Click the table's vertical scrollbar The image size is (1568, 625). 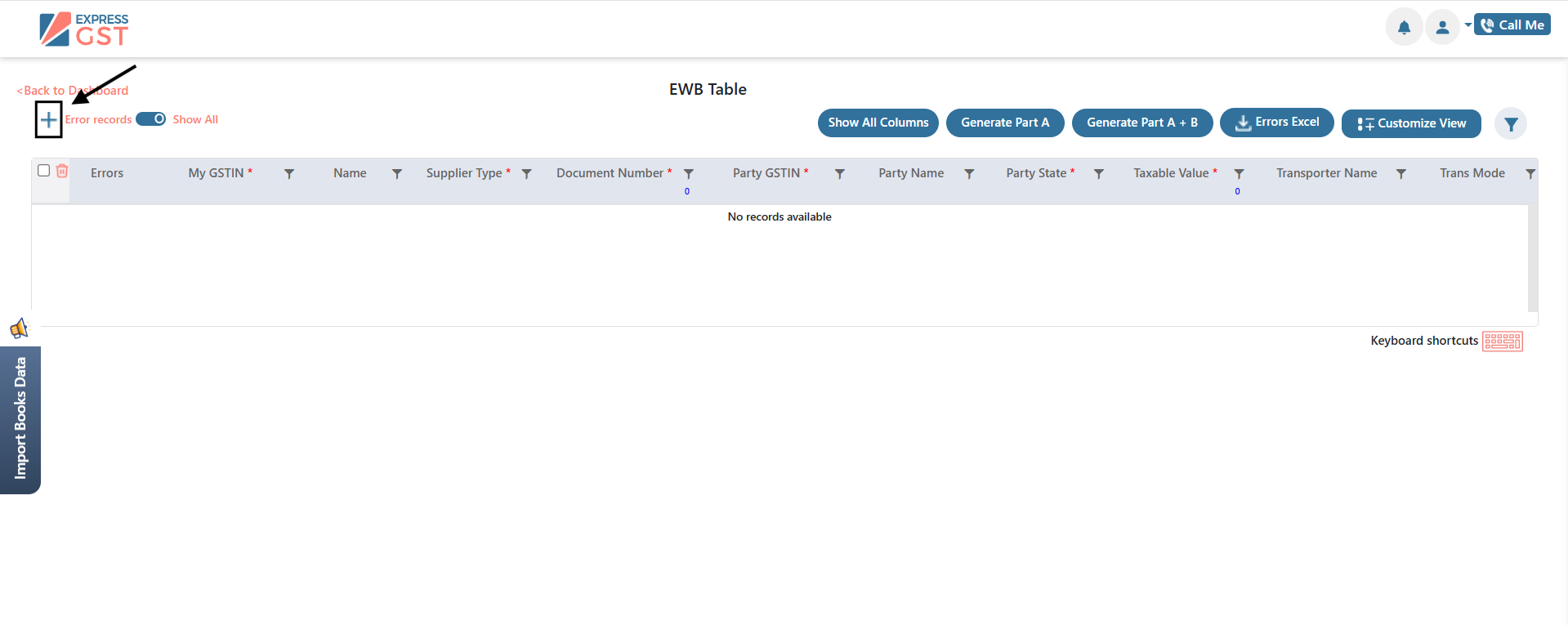tap(1532, 257)
